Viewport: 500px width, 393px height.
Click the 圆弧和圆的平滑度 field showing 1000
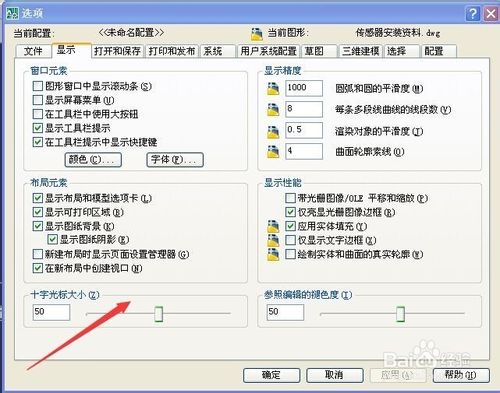(x=304, y=88)
